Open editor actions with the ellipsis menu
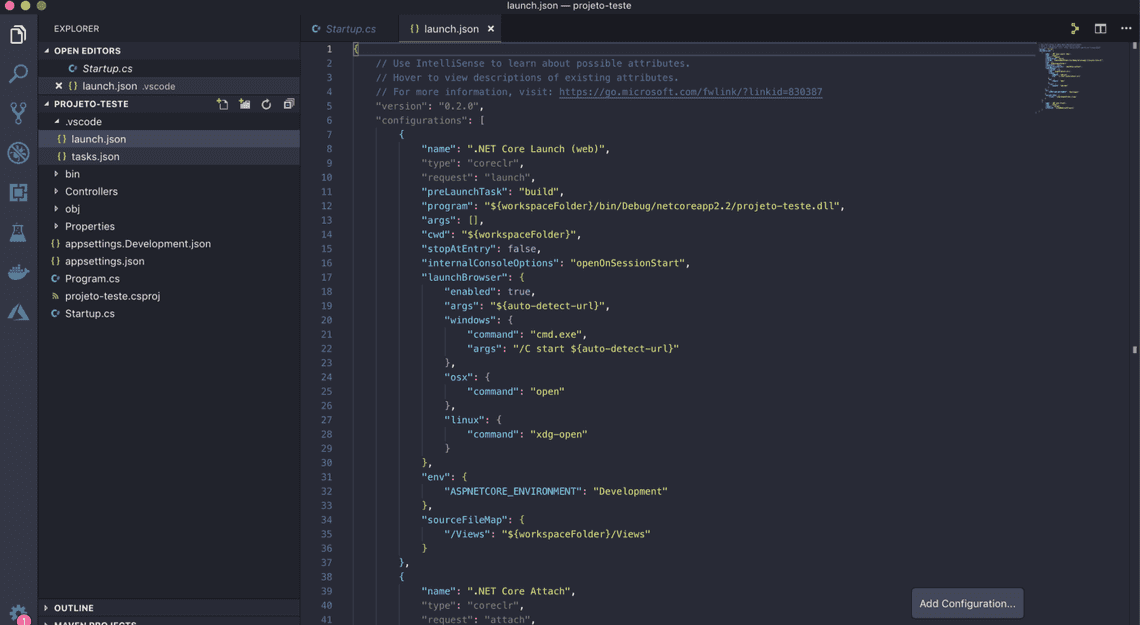The width and height of the screenshot is (1140, 625). [1126, 29]
